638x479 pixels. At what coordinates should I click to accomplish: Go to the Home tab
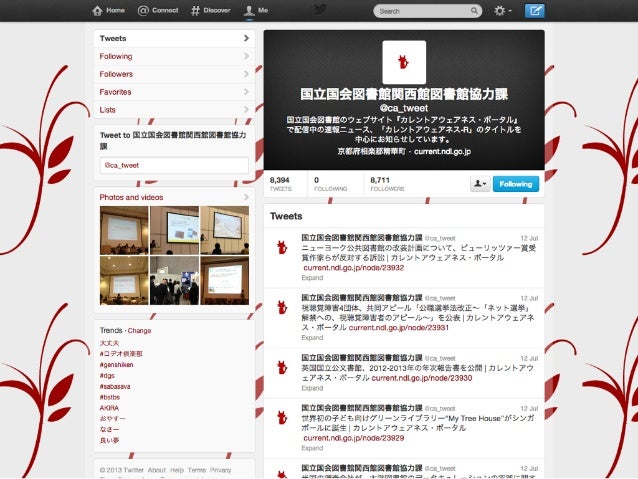[x=108, y=11]
